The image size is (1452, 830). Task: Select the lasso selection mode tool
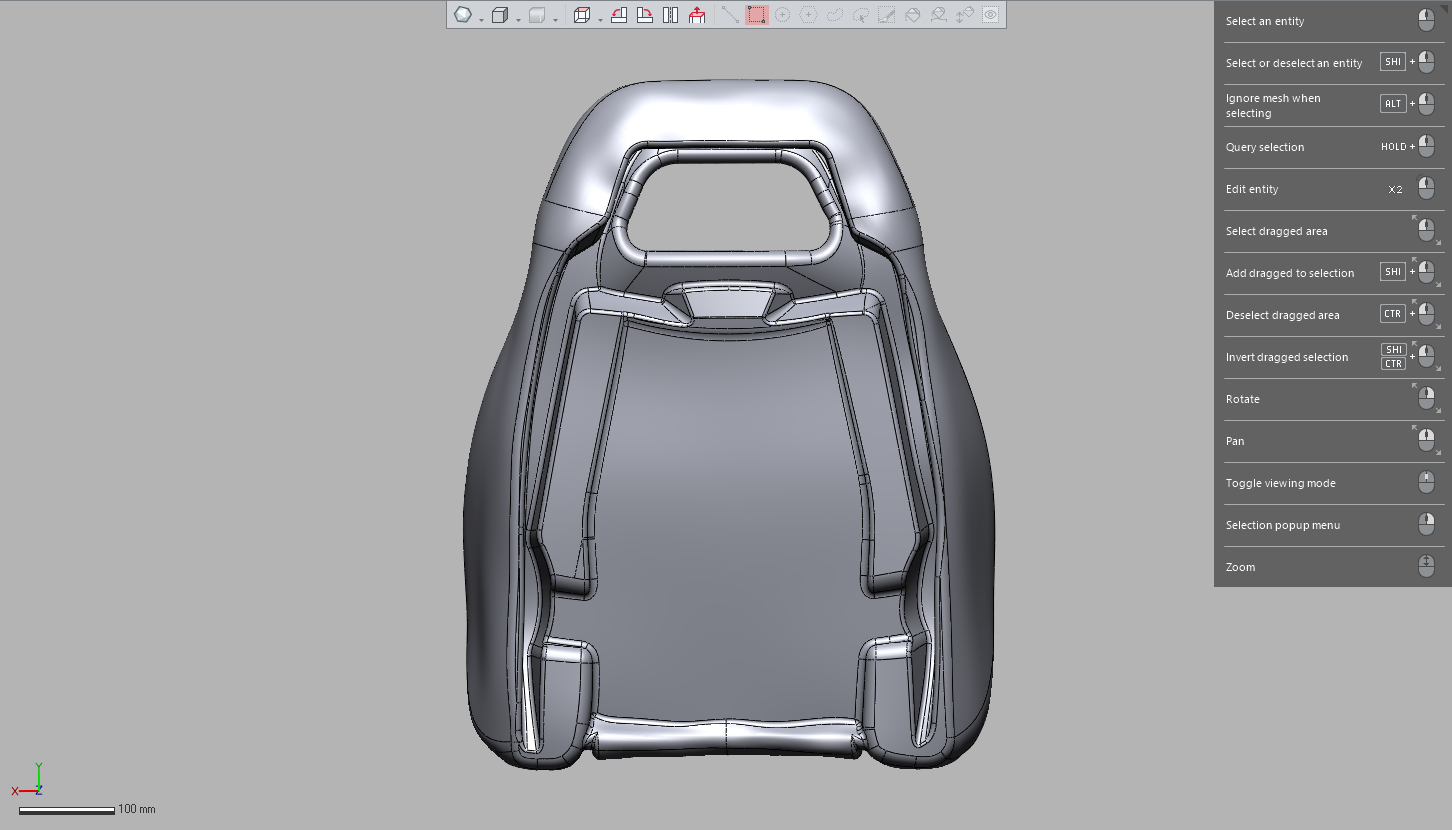(x=835, y=15)
